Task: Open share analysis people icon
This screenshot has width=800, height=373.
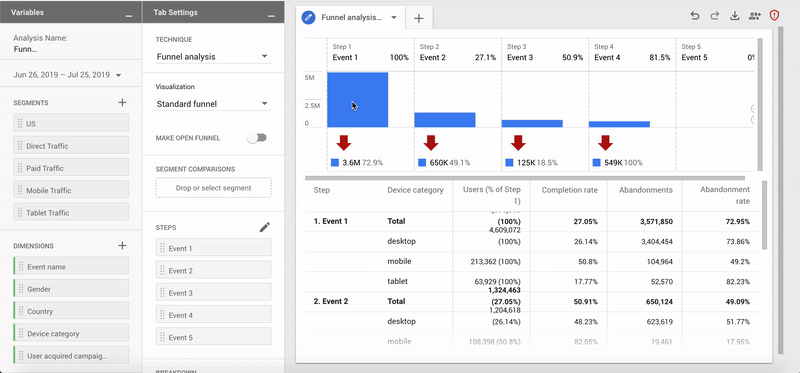Action: point(755,16)
